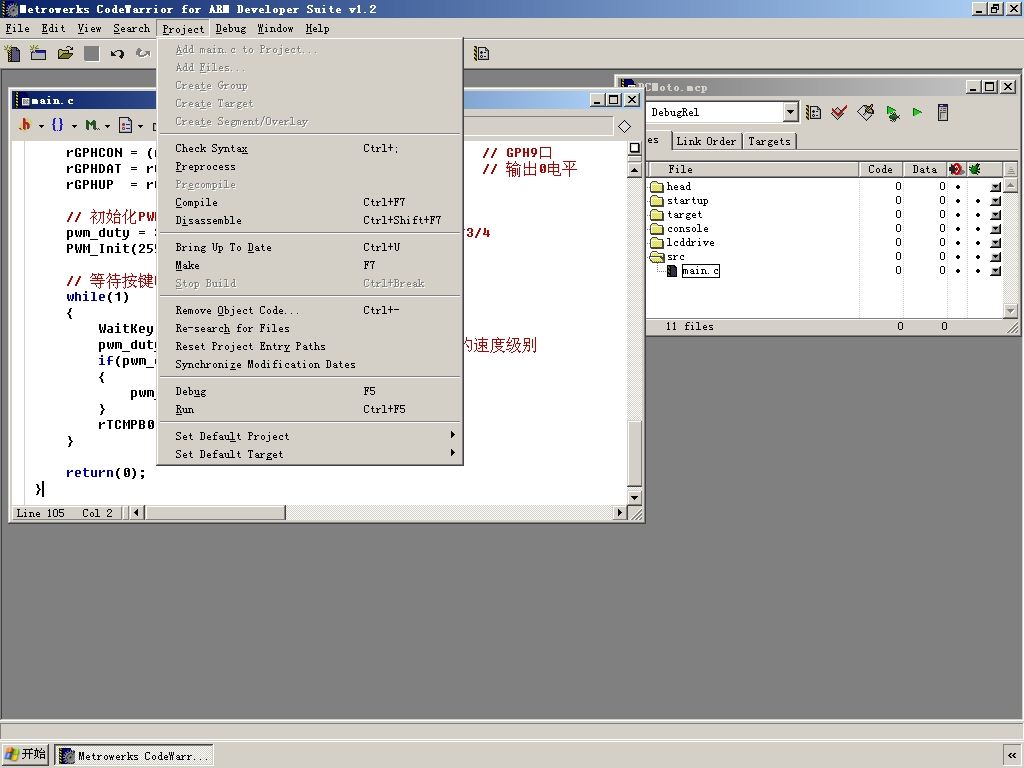The height and width of the screenshot is (768, 1024).
Task: Click the New Project toolbar icon
Action: point(39,53)
